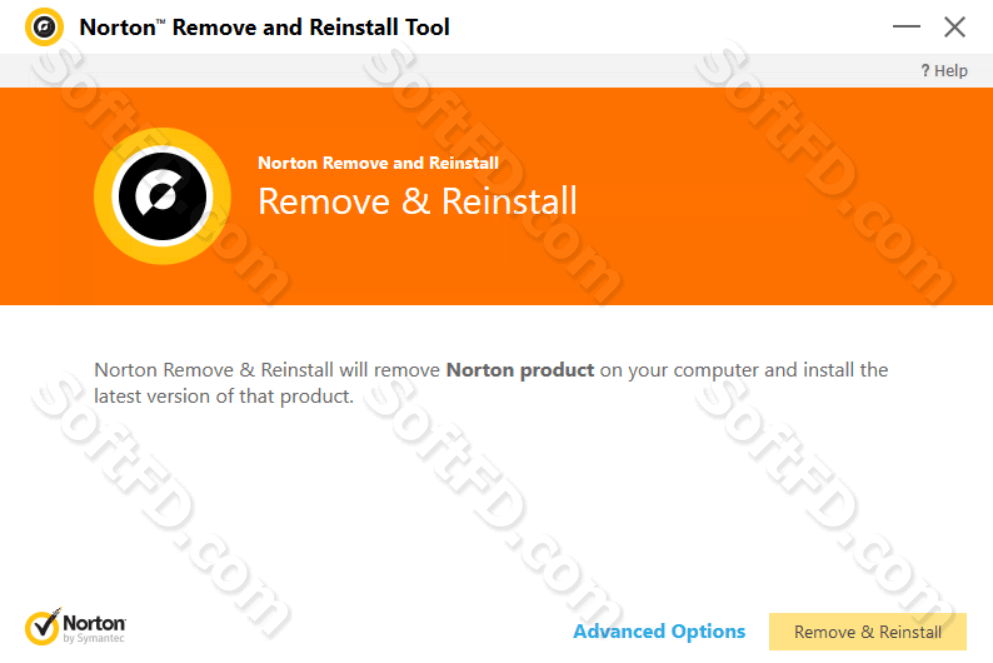The image size is (993, 663).
Task: Click the black circle inside the yellow Norton ring
Action: [162, 196]
